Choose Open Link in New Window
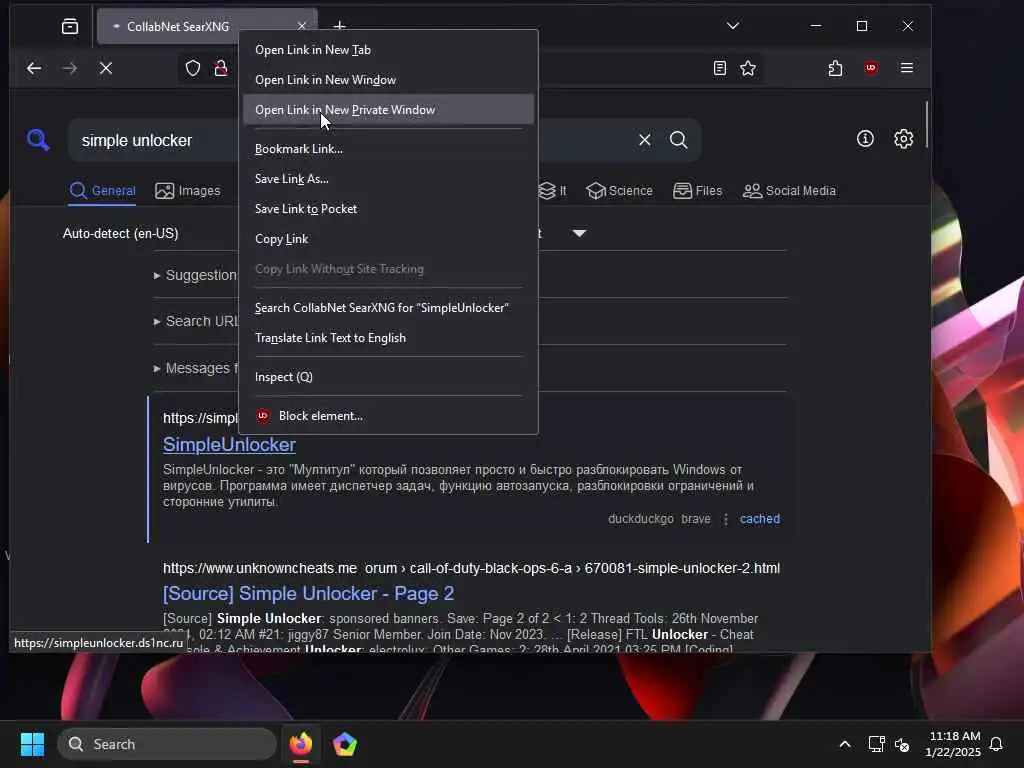This screenshot has width=1024, height=768. tap(389, 80)
